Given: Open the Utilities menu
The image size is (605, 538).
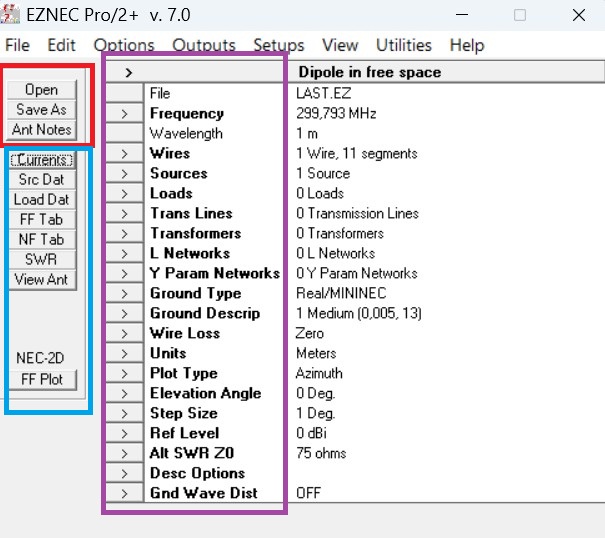Looking at the screenshot, I should tap(403, 45).
